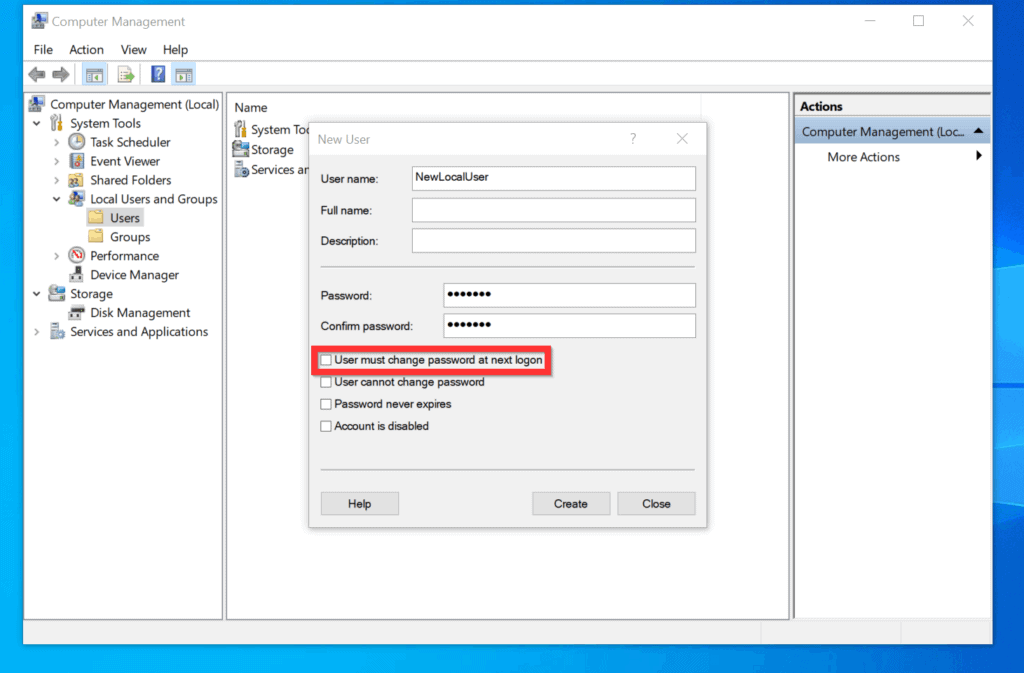1024x673 pixels.
Task: Toggle the Show/Hide Console Tree toolbar icon
Action: tap(94, 75)
